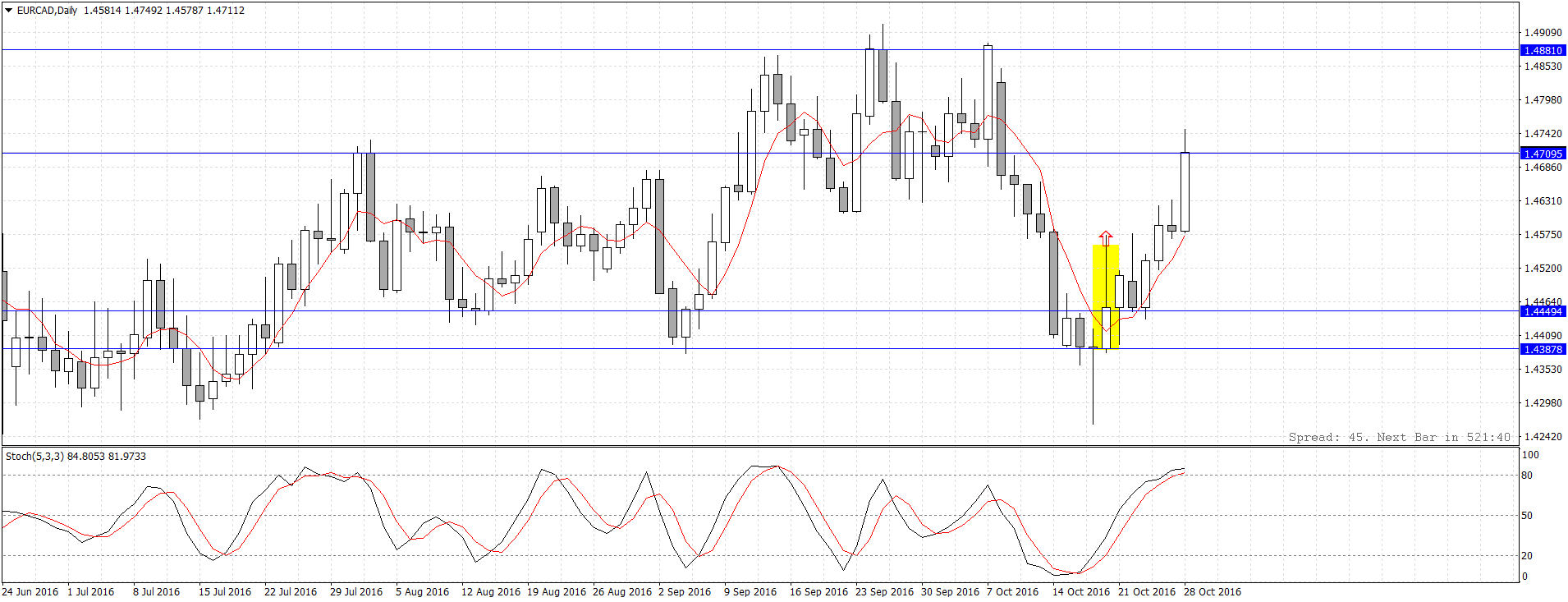This screenshot has width=1568, height=602.
Task: Click the 1.49090 price scale value
Action: (1543, 33)
